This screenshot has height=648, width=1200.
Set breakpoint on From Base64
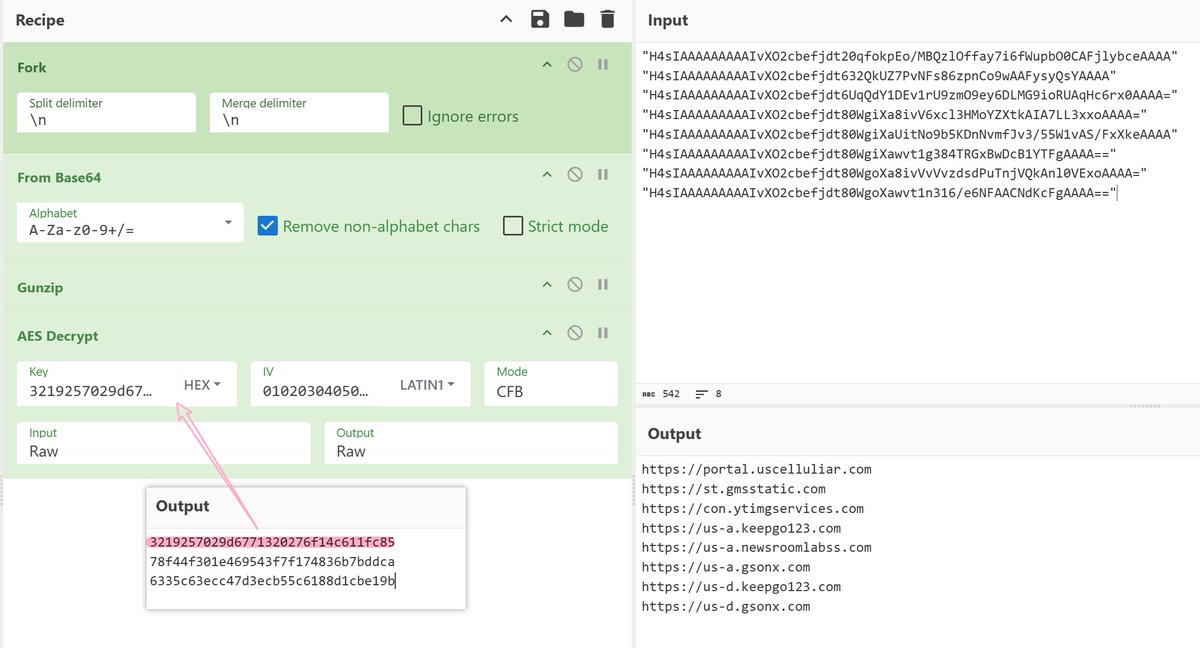(603, 175)
